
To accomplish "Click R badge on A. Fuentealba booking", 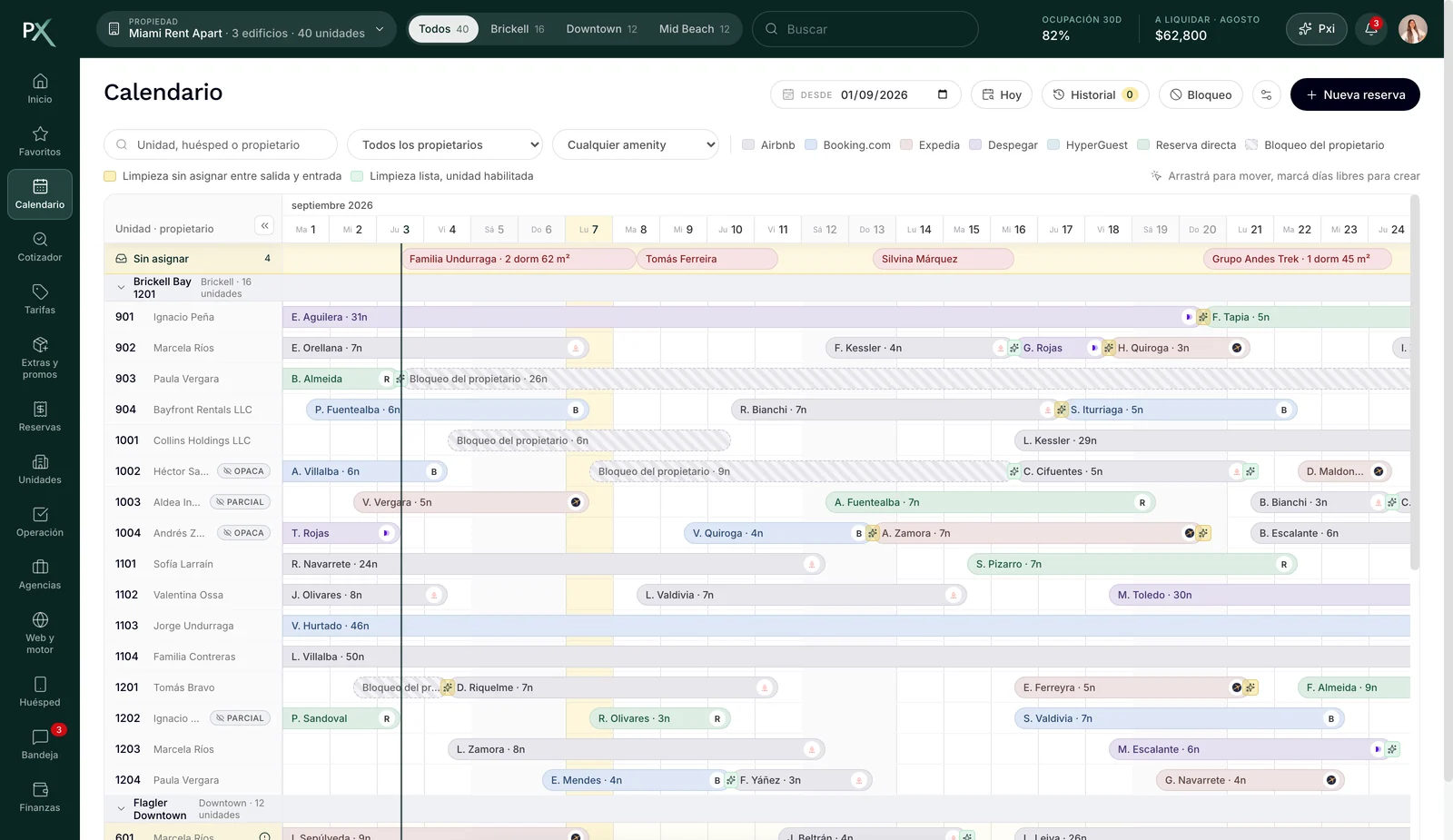I will (x=1142, y=502).
